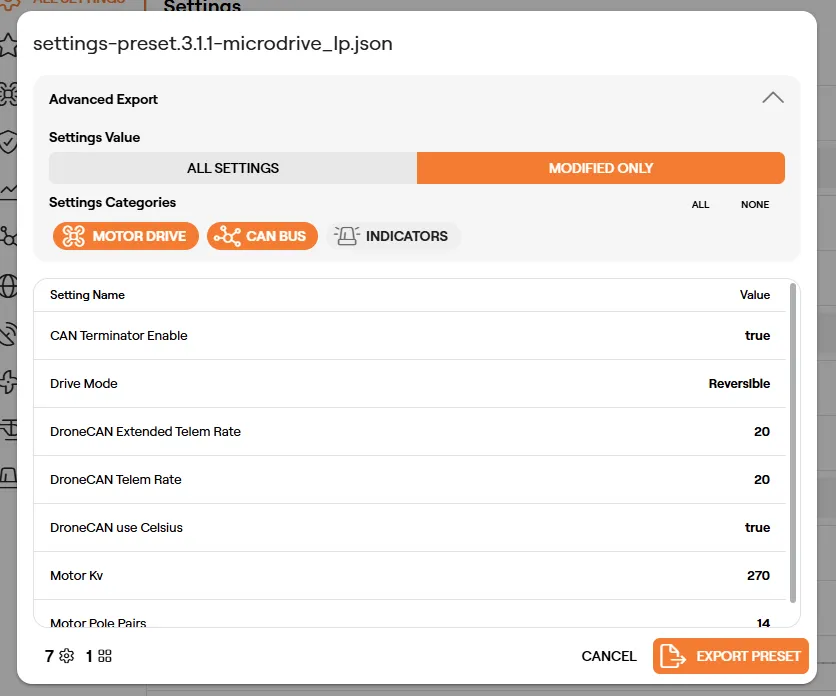Viewport: 836px width, 696px height.
Task: Click the true value for DroneCAN use Celsius
Action: 757,527
